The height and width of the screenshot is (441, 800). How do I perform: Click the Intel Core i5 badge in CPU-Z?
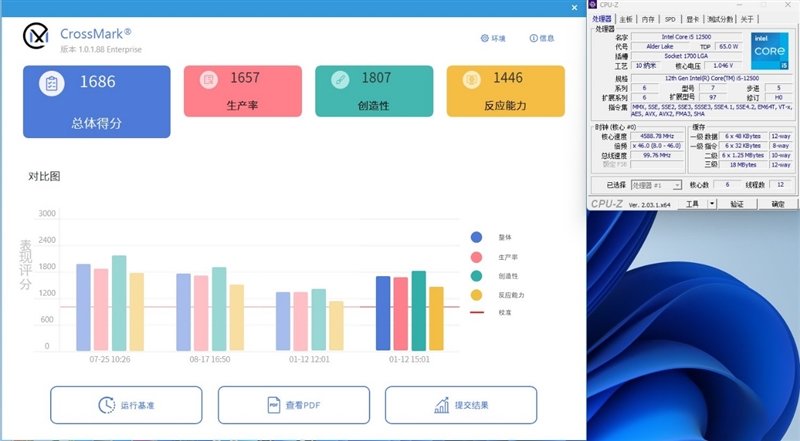tap(770, 51)
